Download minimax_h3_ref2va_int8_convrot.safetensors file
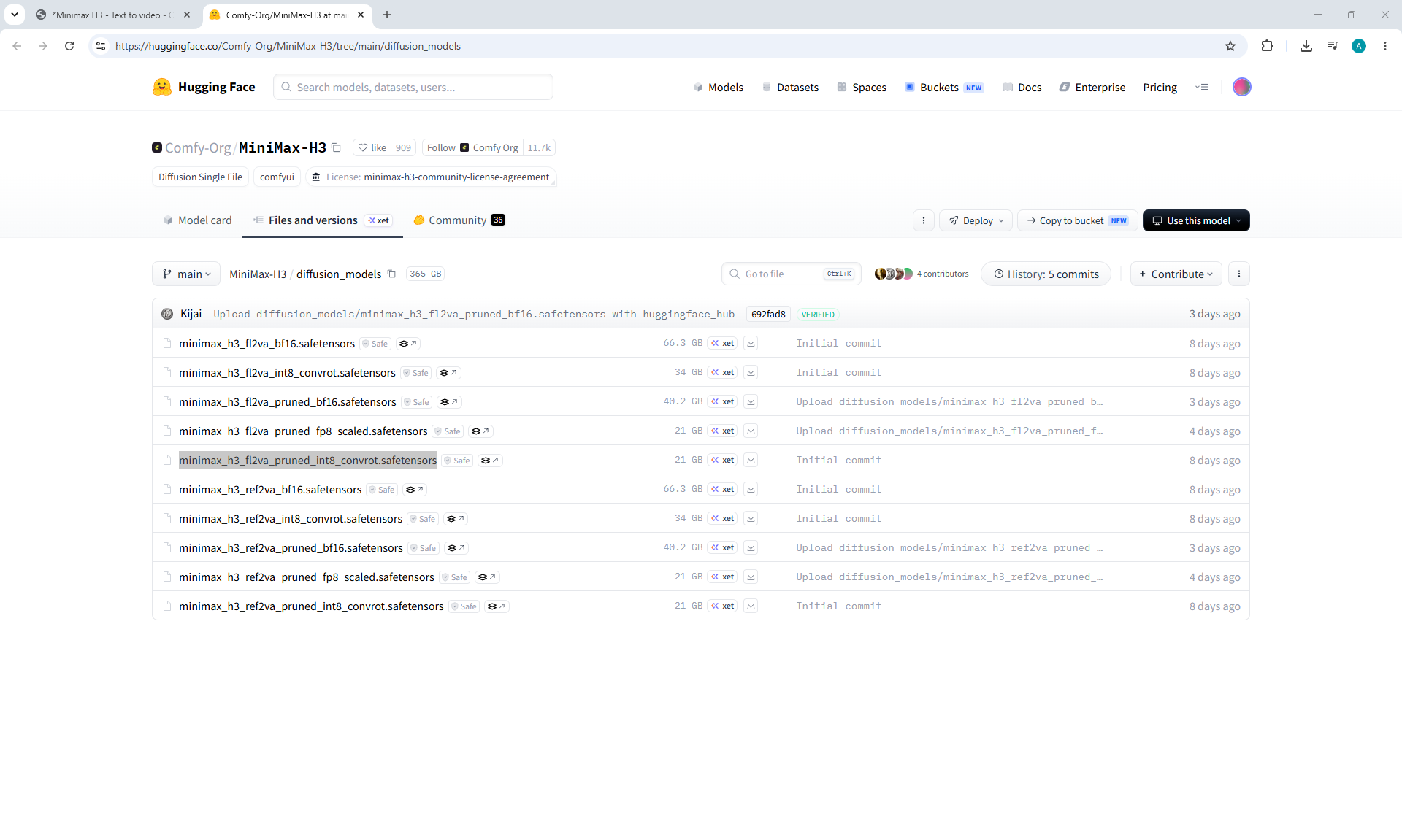 point(751,518)
